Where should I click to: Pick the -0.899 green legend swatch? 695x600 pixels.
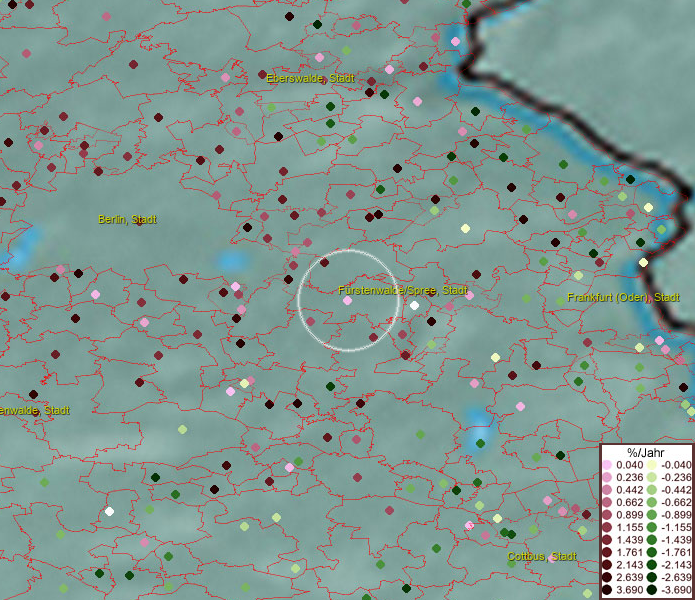[652, 515]
